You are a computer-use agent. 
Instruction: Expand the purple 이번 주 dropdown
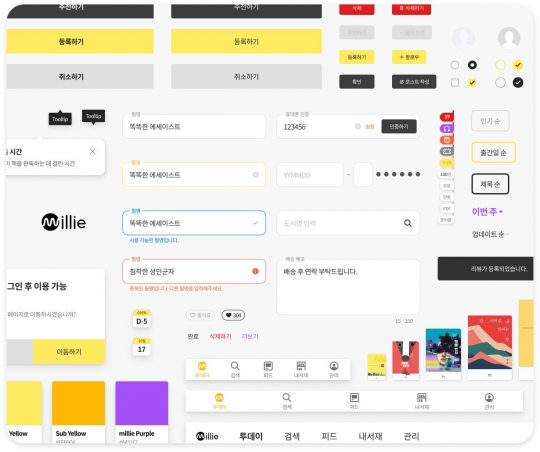(x=487, y=211)
